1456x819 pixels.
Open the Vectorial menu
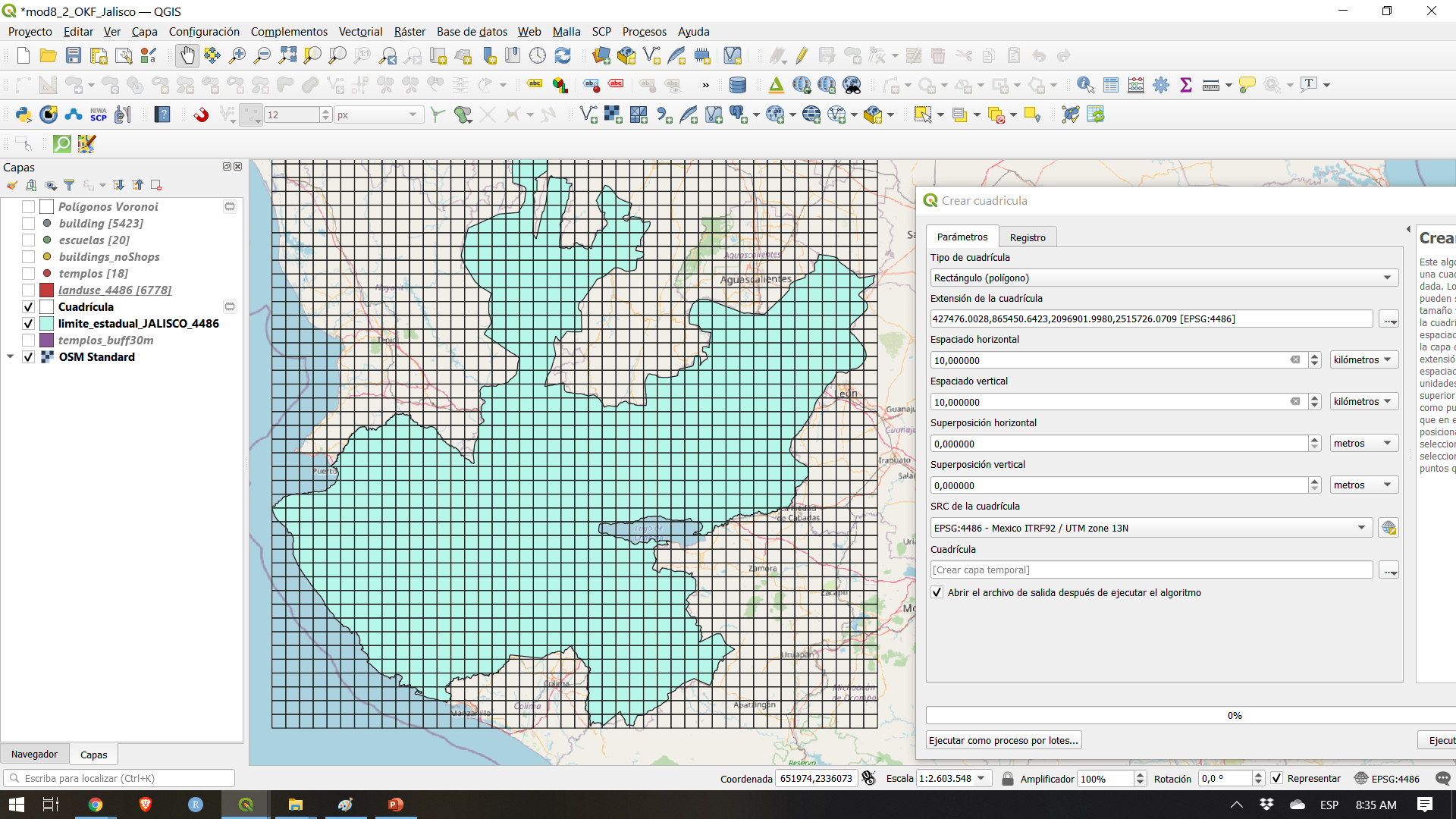click(360, 32)
